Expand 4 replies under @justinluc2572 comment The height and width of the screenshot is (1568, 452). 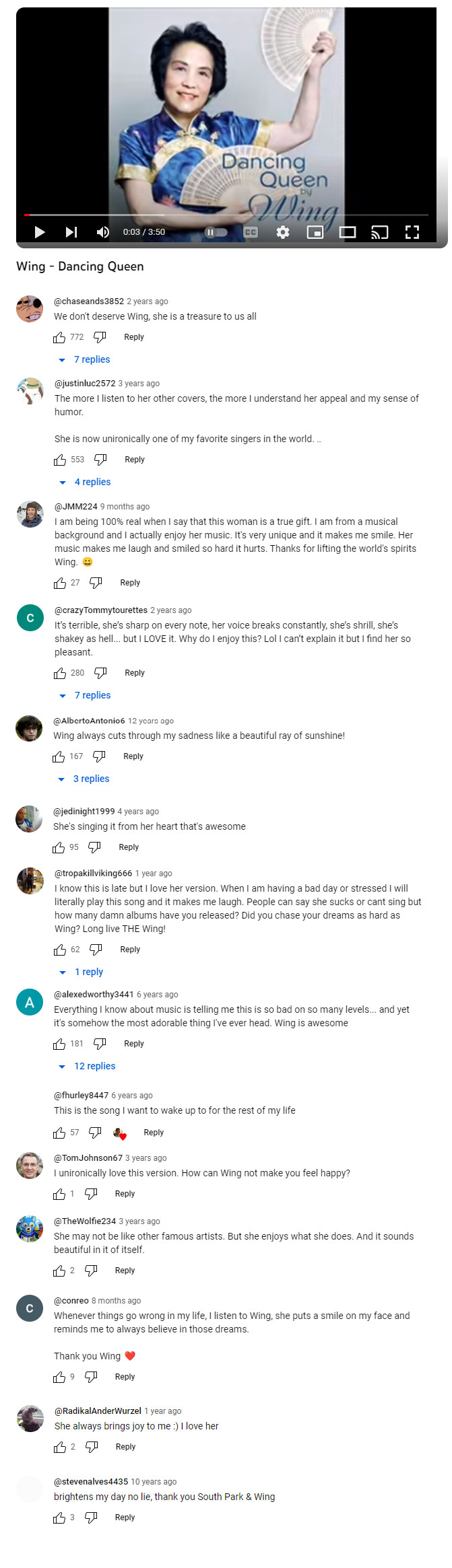coord(92,482)
